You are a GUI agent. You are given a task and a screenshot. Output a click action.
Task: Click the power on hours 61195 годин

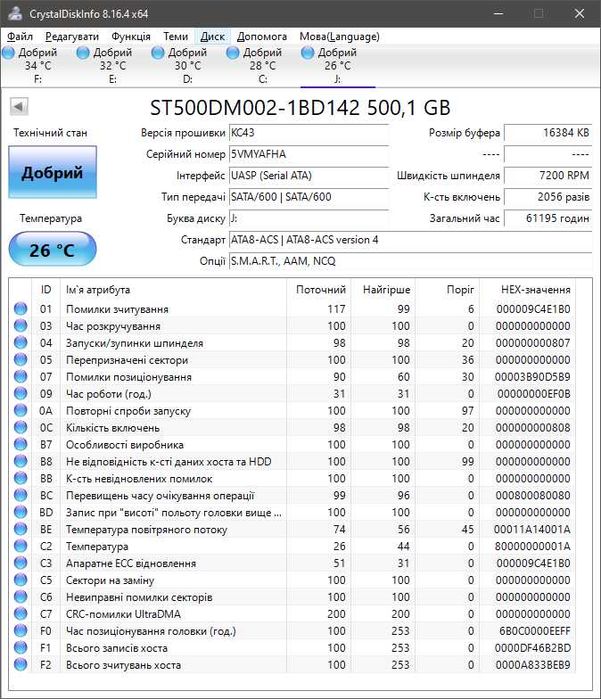point(548,218)
